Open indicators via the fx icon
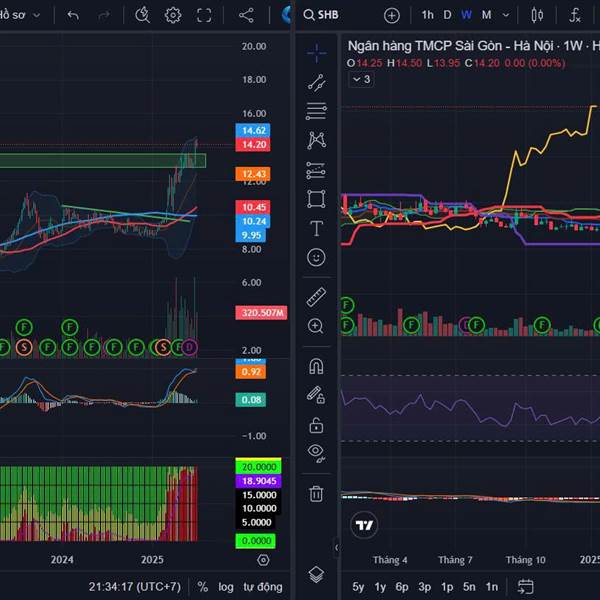Screen dimensions: 600x600 [x=575, y=15]
